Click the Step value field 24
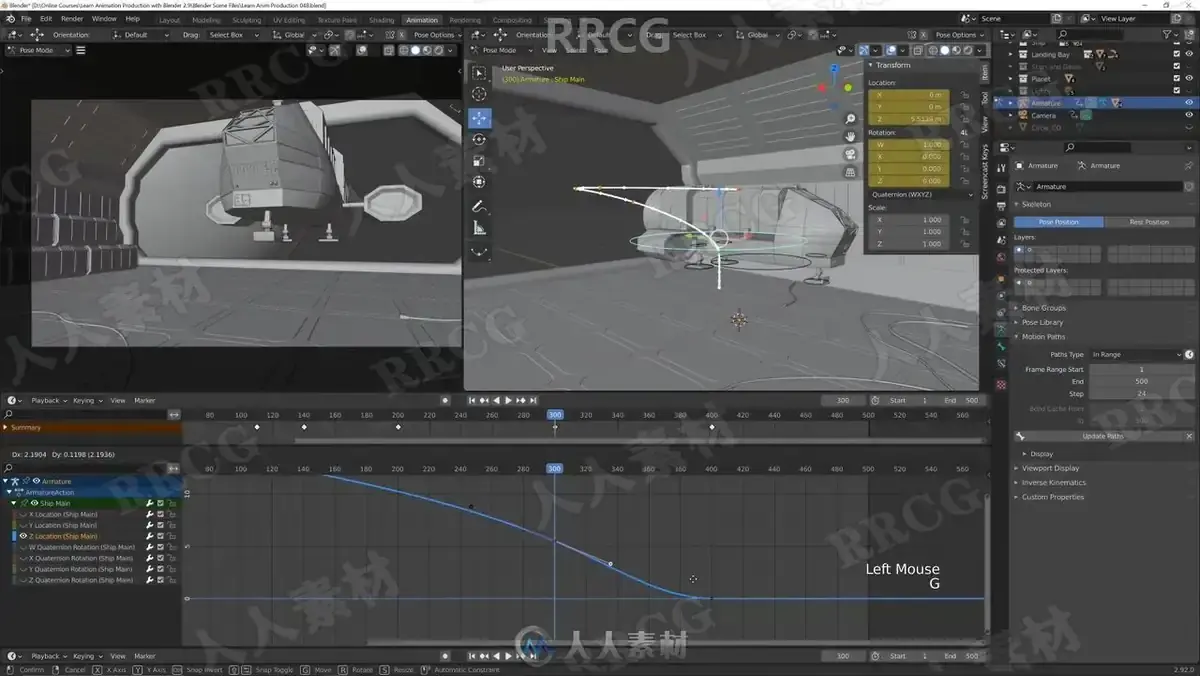This screenshot has height=676, width=1200. pos(1141,394)
